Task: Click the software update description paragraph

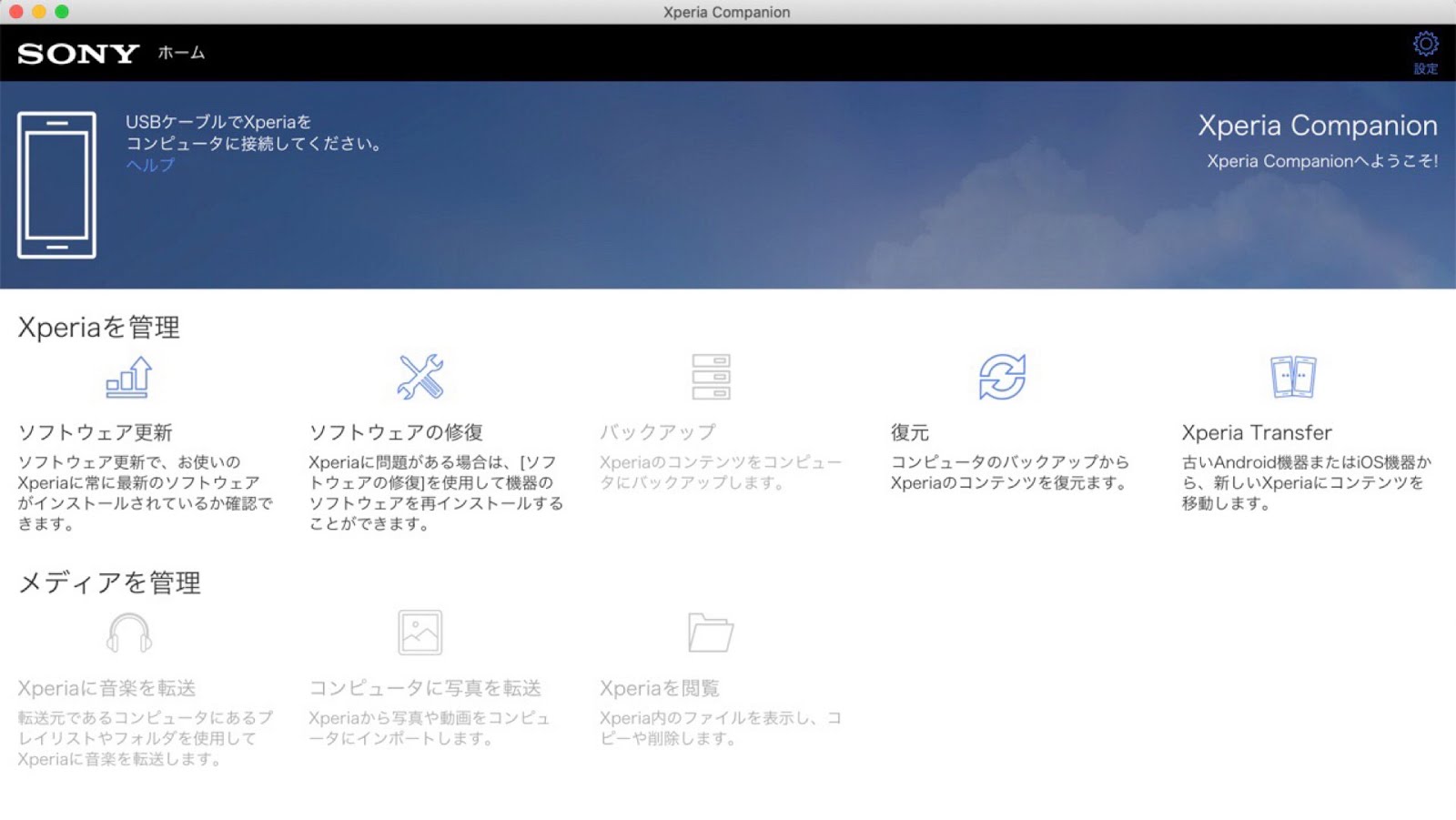Action: click(x=146, y=493)
